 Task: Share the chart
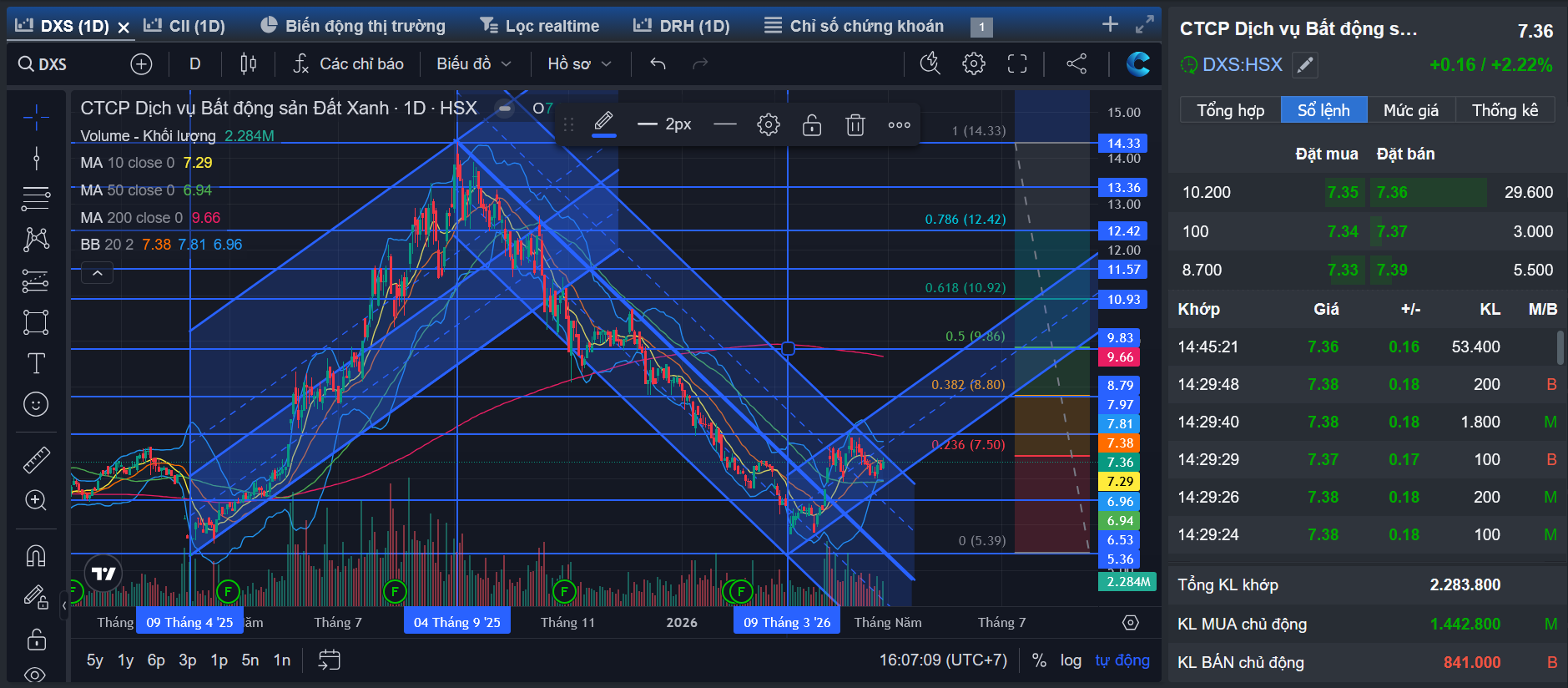[1076, 64]
